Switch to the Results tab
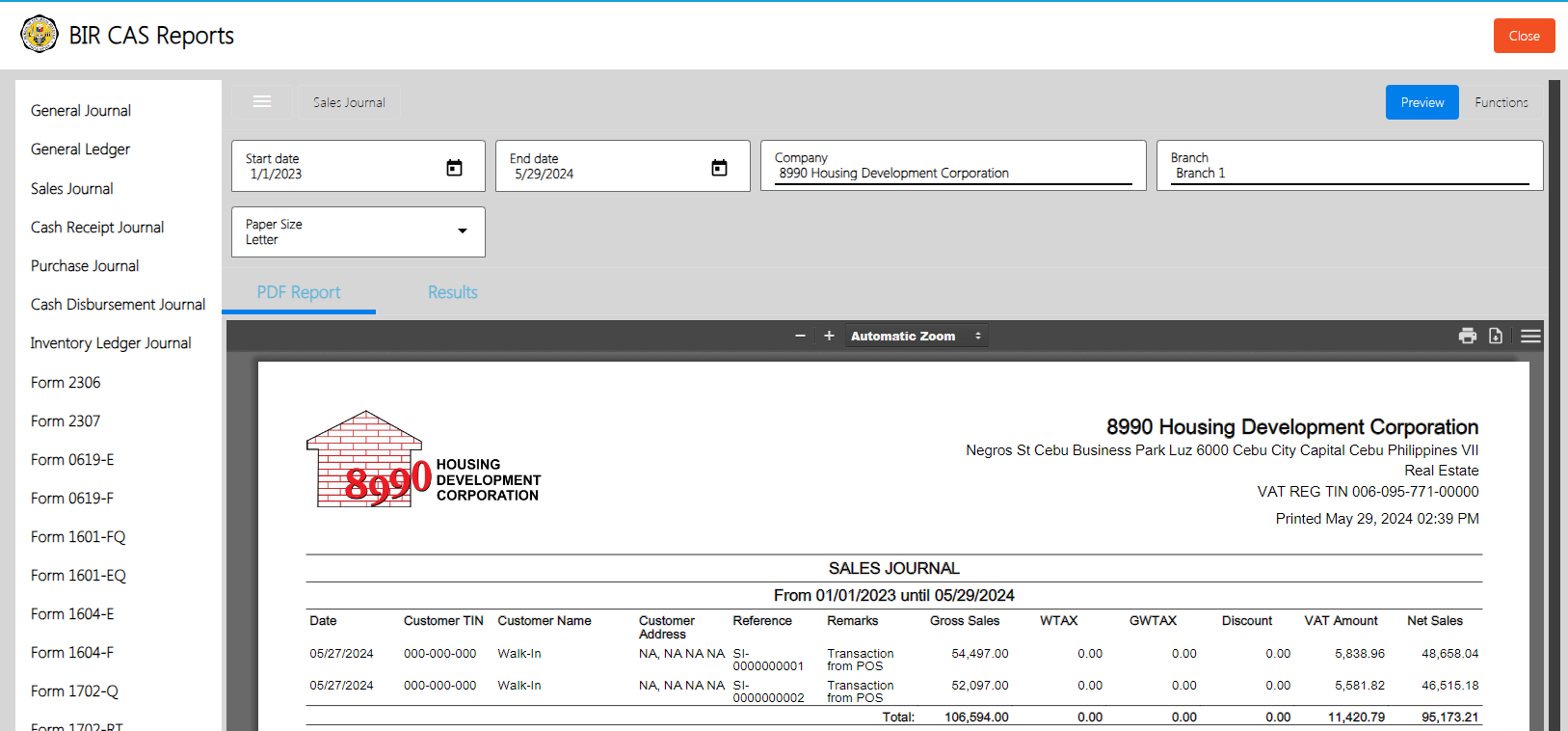This screenshot has height=731, width=1568. [x=453, y=292]
